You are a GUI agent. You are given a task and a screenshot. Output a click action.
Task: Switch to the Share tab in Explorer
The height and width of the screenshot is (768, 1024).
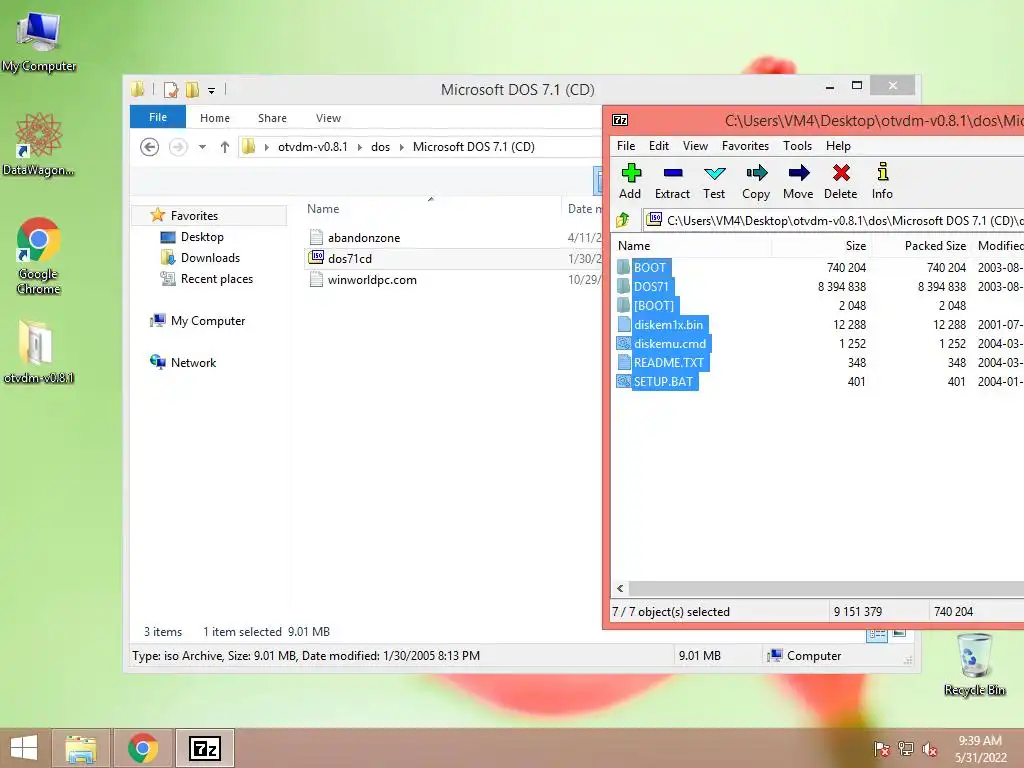(x=272, y=118)
